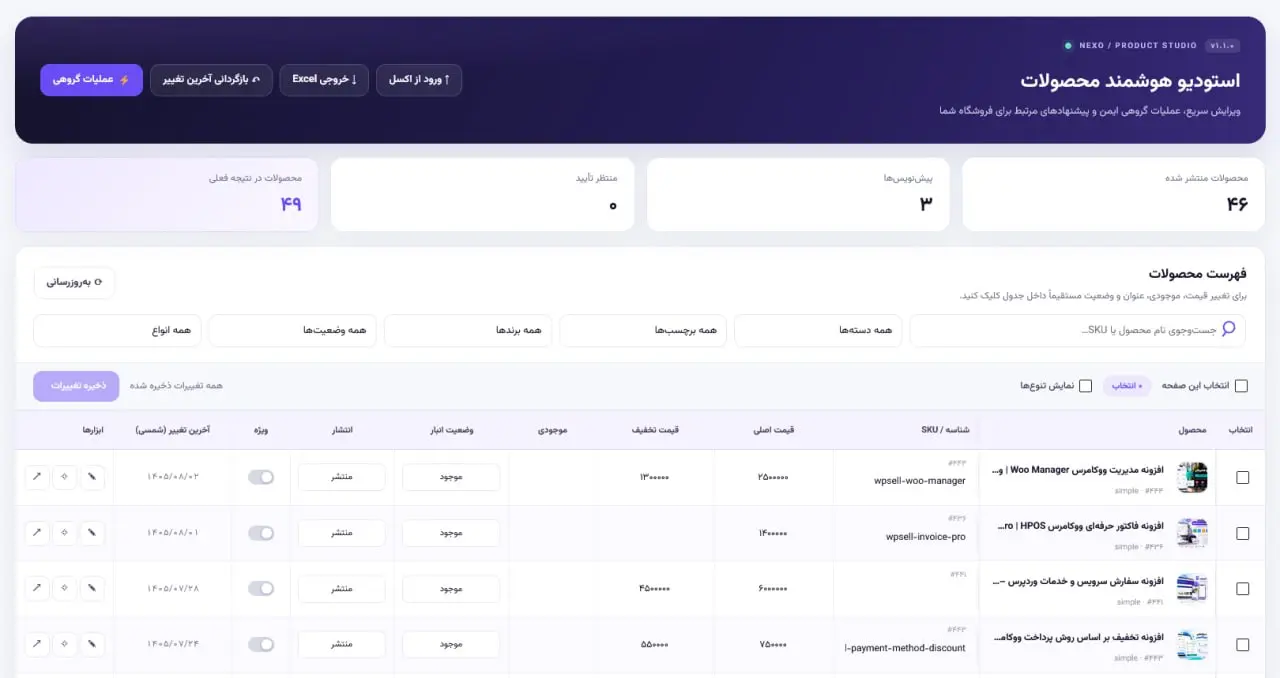Click the ورود از اکسل import button
The width and height of the screenshot is (1280, 678).
[419, 80]
